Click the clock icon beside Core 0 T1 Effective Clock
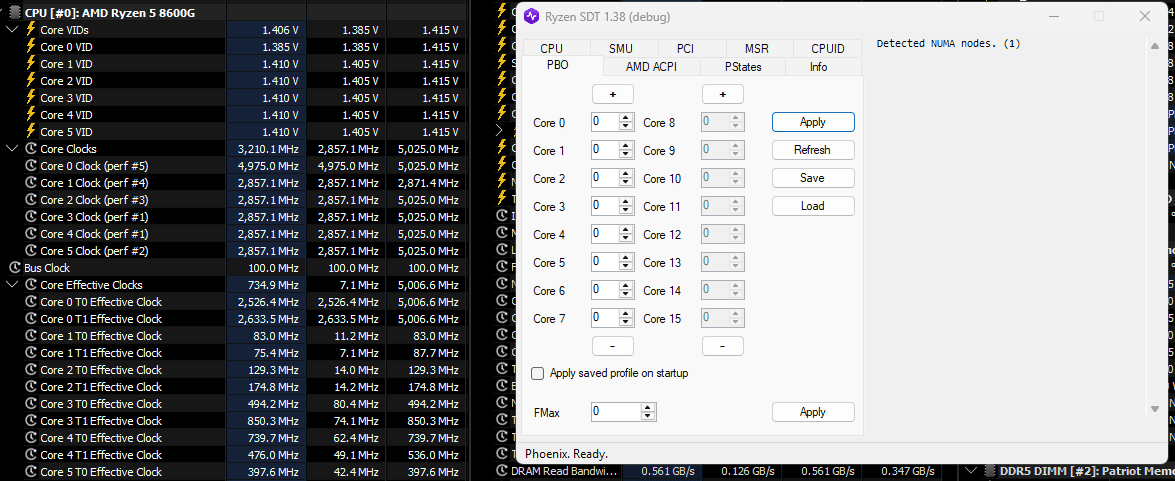This screenshot has height=481, width=1175. click(31, 318)
